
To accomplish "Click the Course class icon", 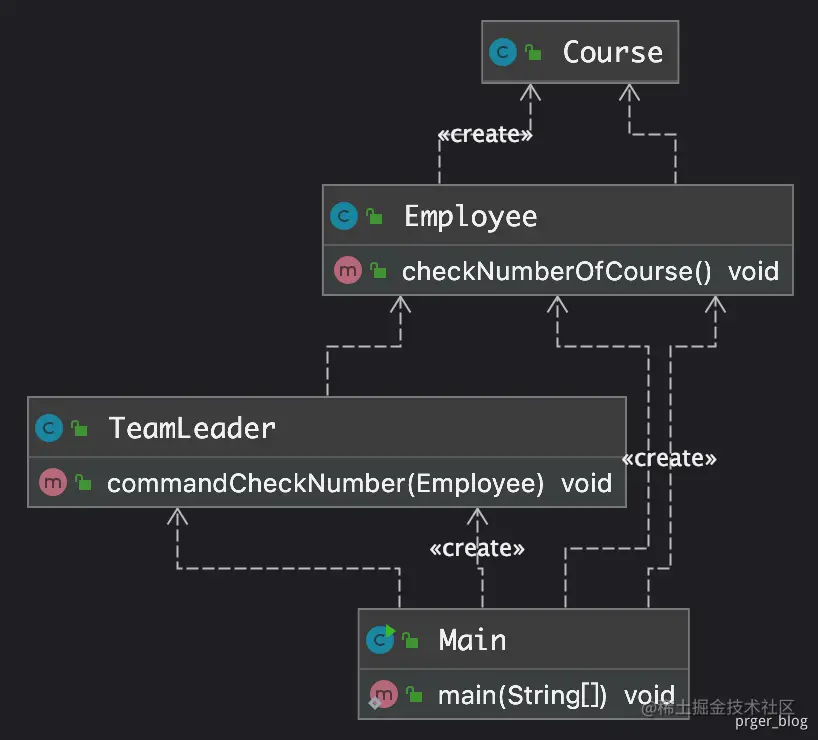I will coord(503,52).
